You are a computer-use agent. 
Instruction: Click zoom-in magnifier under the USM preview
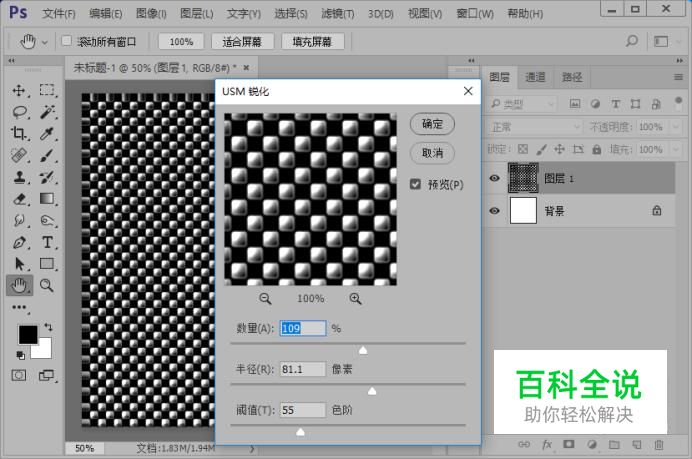click(x=355, y=298)
